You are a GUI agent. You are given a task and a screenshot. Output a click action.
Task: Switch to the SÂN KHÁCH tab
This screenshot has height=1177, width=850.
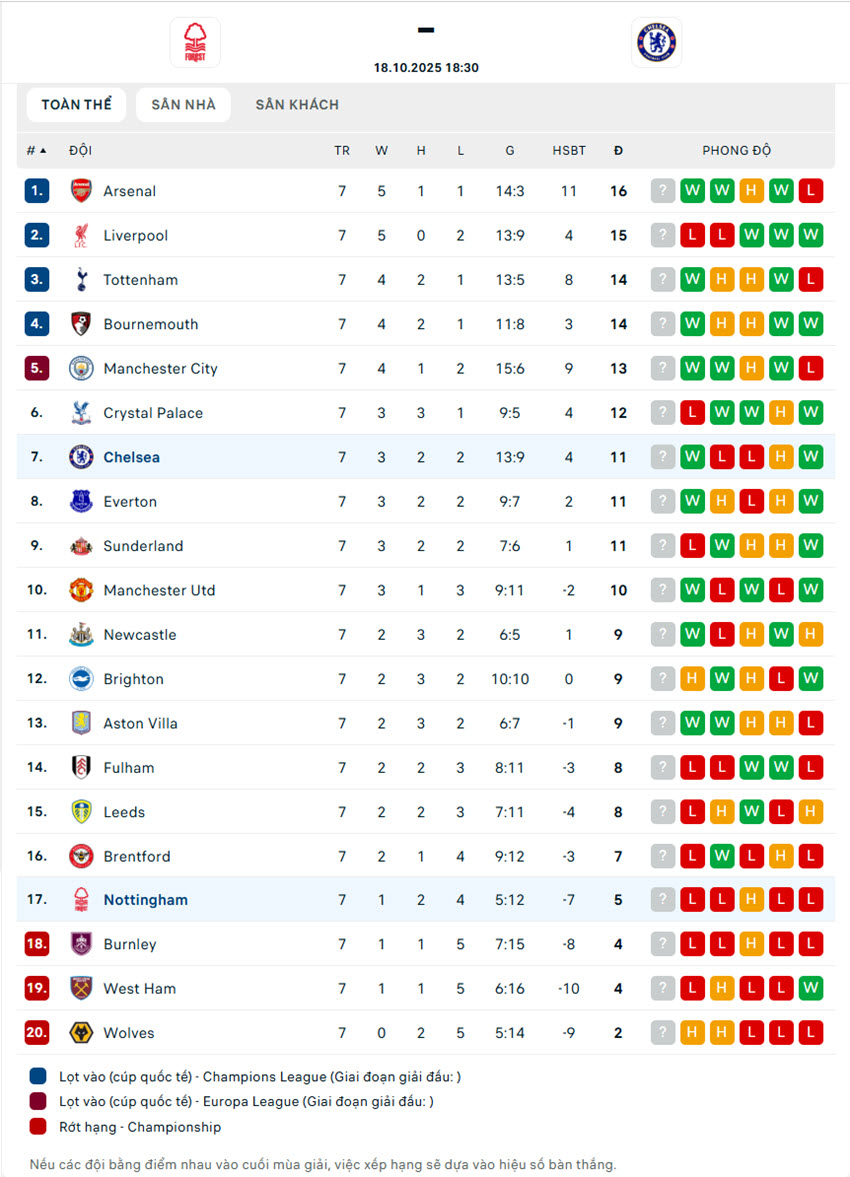(297, 105)
